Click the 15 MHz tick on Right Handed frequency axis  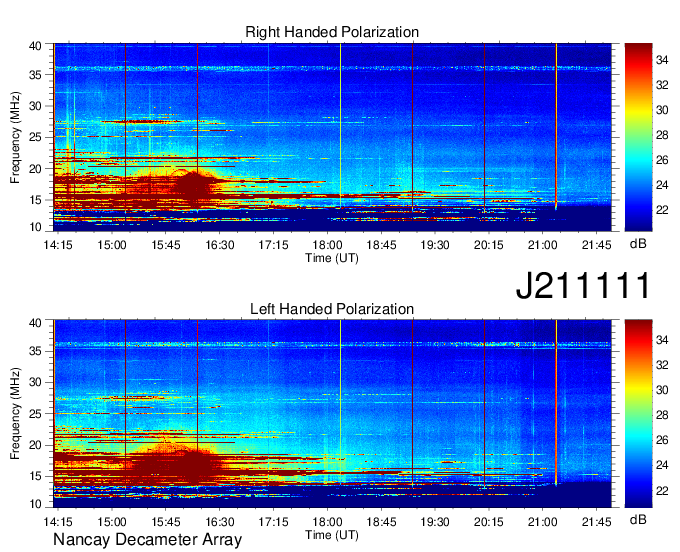point(35,200)
